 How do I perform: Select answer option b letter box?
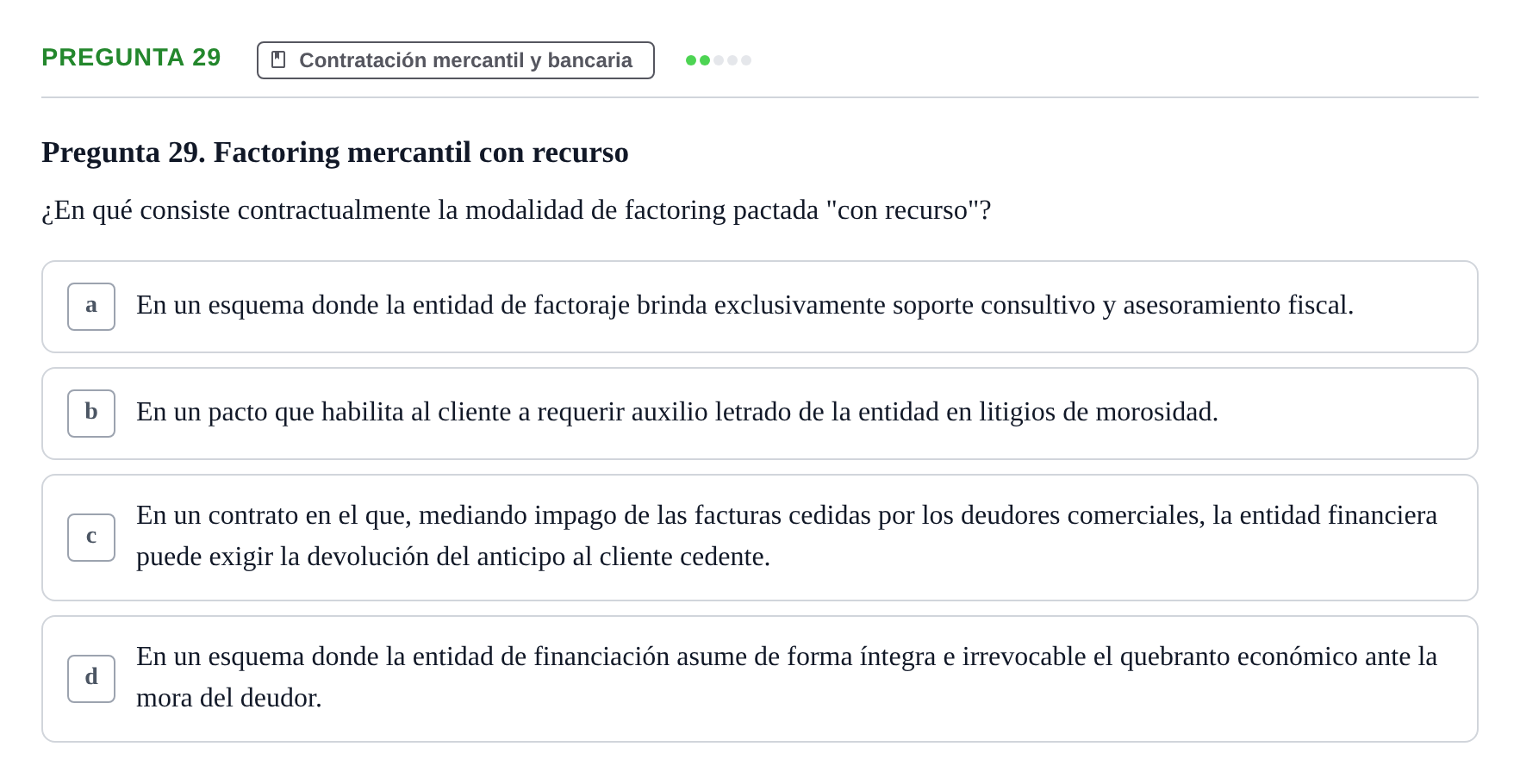click(91, 414)
